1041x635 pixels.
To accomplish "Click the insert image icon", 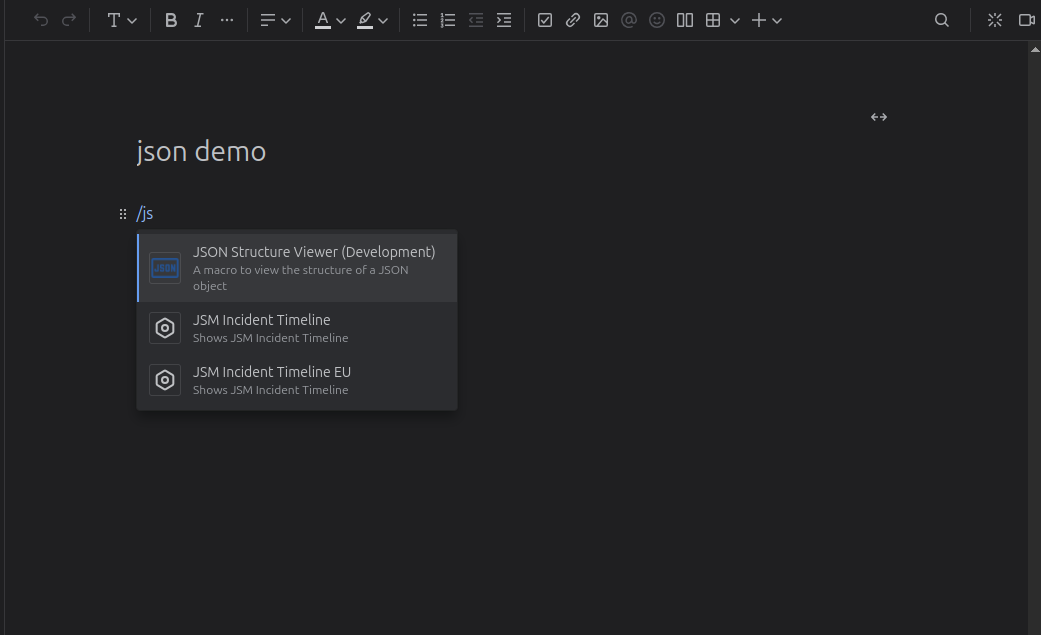I will click(601, 20).
